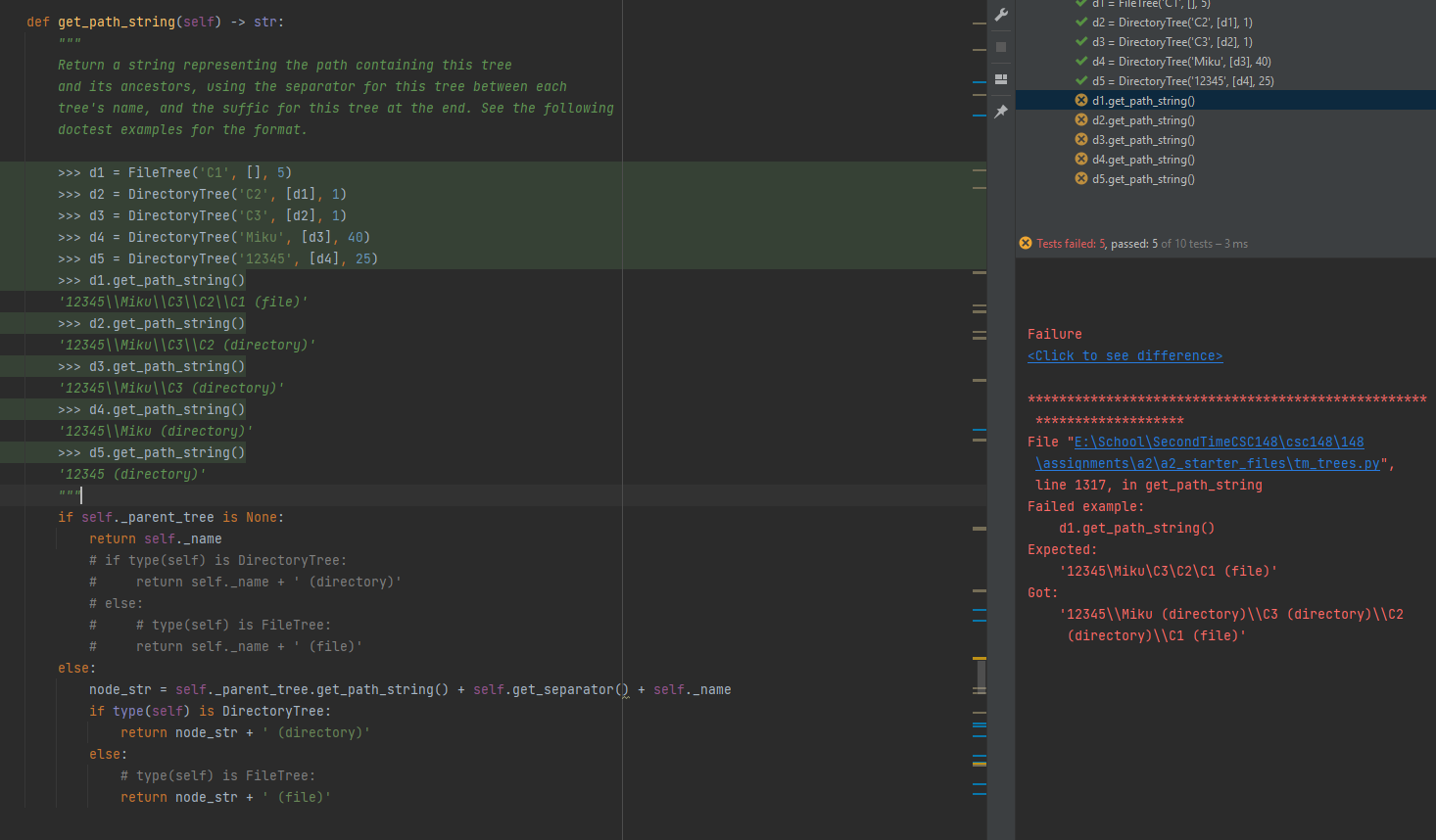Click the gray square icon in the right toolbar

click(1000, 46)
